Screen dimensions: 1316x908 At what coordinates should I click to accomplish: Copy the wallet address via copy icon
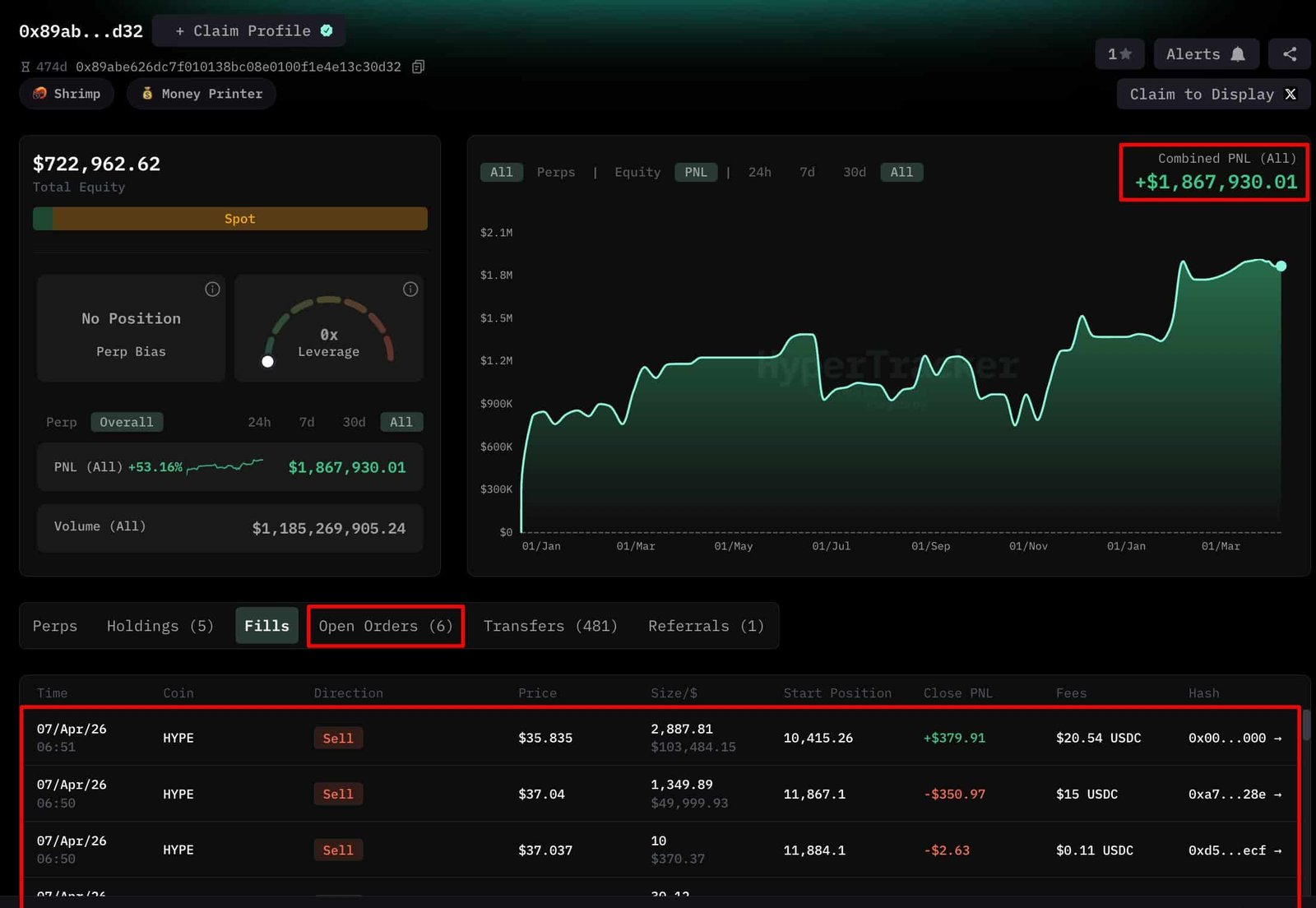418,67
